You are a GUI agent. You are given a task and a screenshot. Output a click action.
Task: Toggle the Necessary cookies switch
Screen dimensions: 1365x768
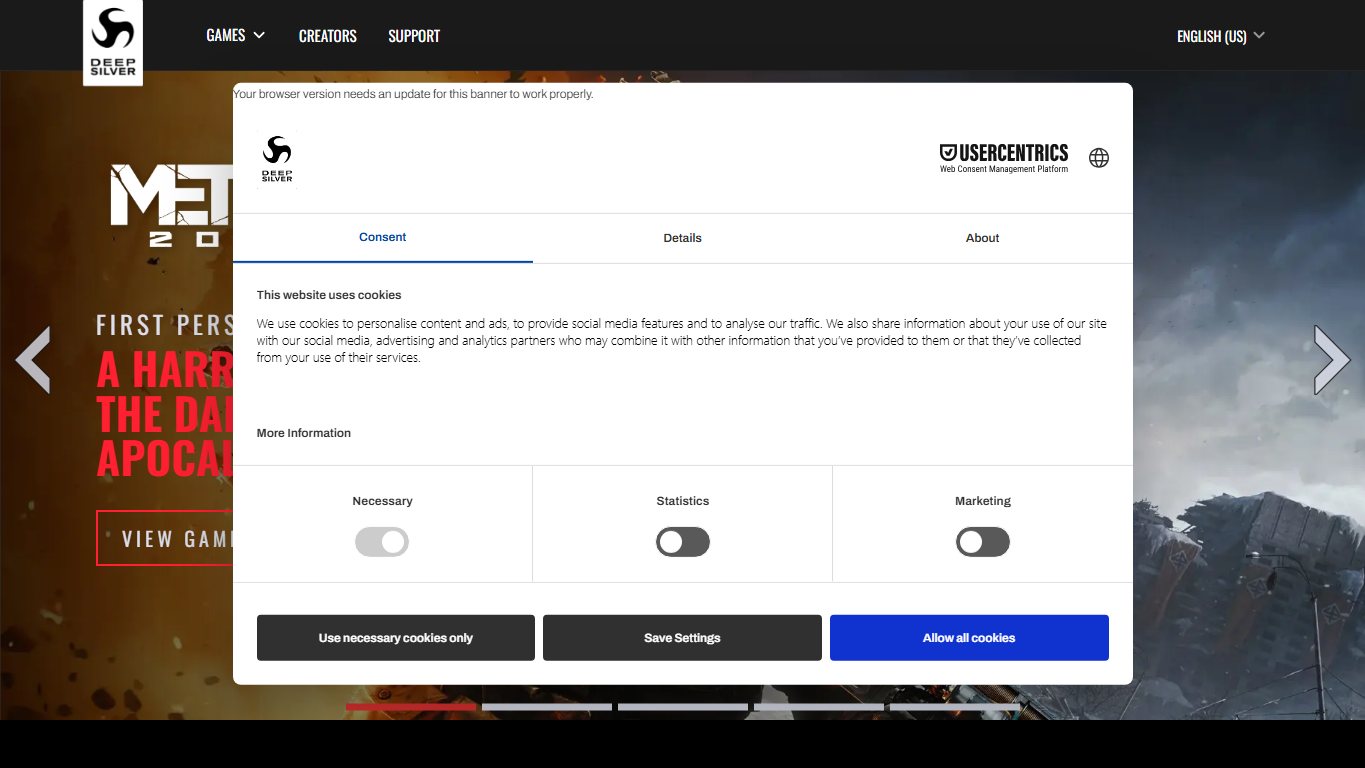382,542
